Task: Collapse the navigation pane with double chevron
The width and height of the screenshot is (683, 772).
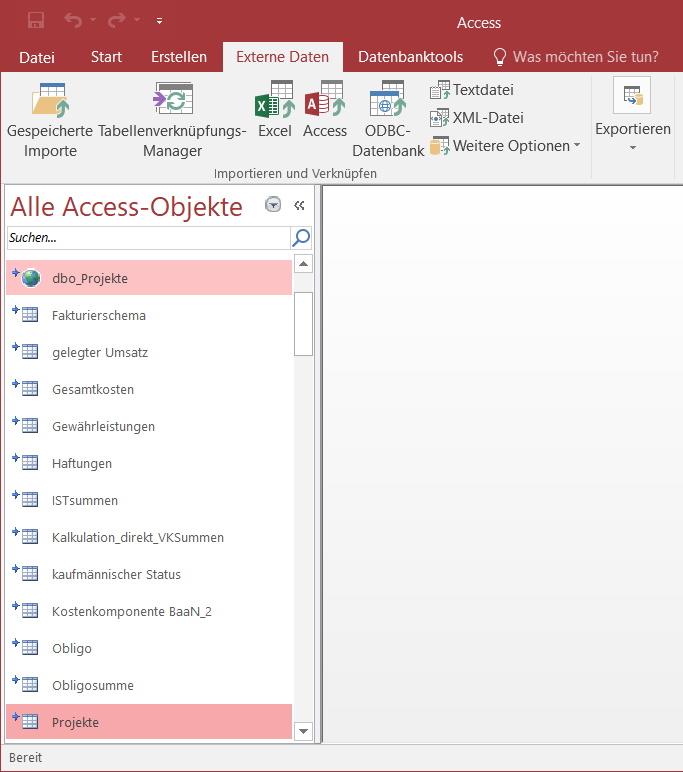Action: coord(299,205)
